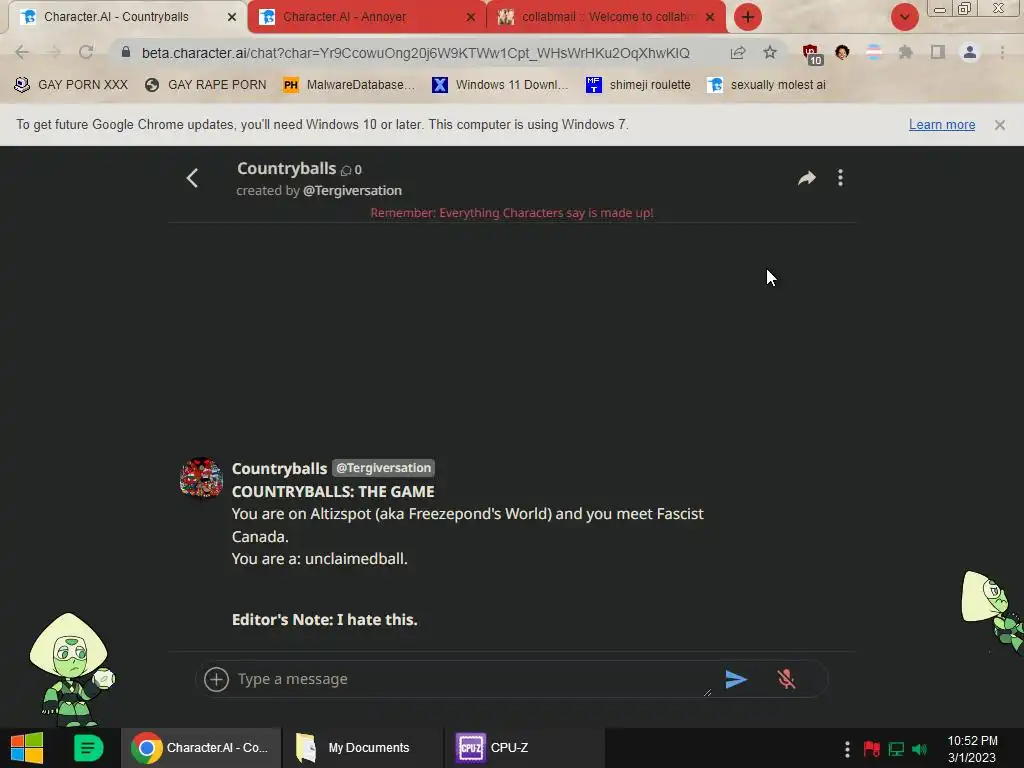The image size is (1024, 768).
Task: Open the chat's three-dot options menu
Action: click(840, 178)
